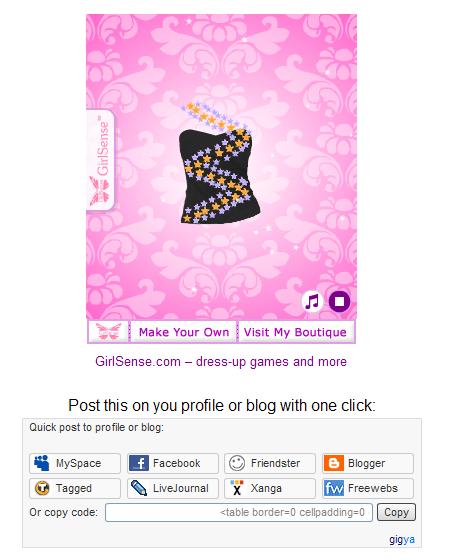
Task: Open the gigya link
Action: point(402,539)
